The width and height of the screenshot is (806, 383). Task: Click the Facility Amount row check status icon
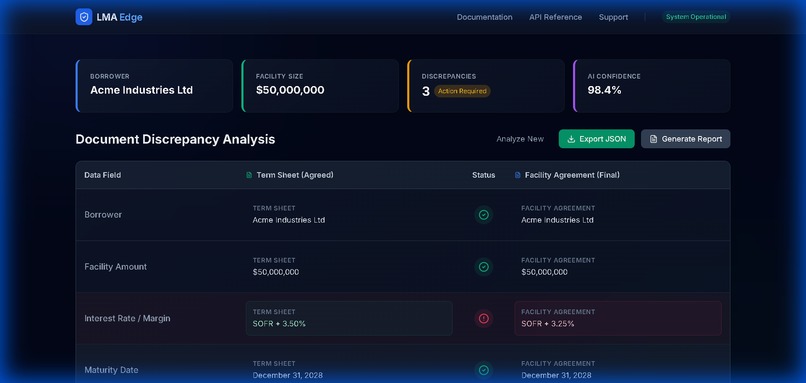tap(484, 266)
